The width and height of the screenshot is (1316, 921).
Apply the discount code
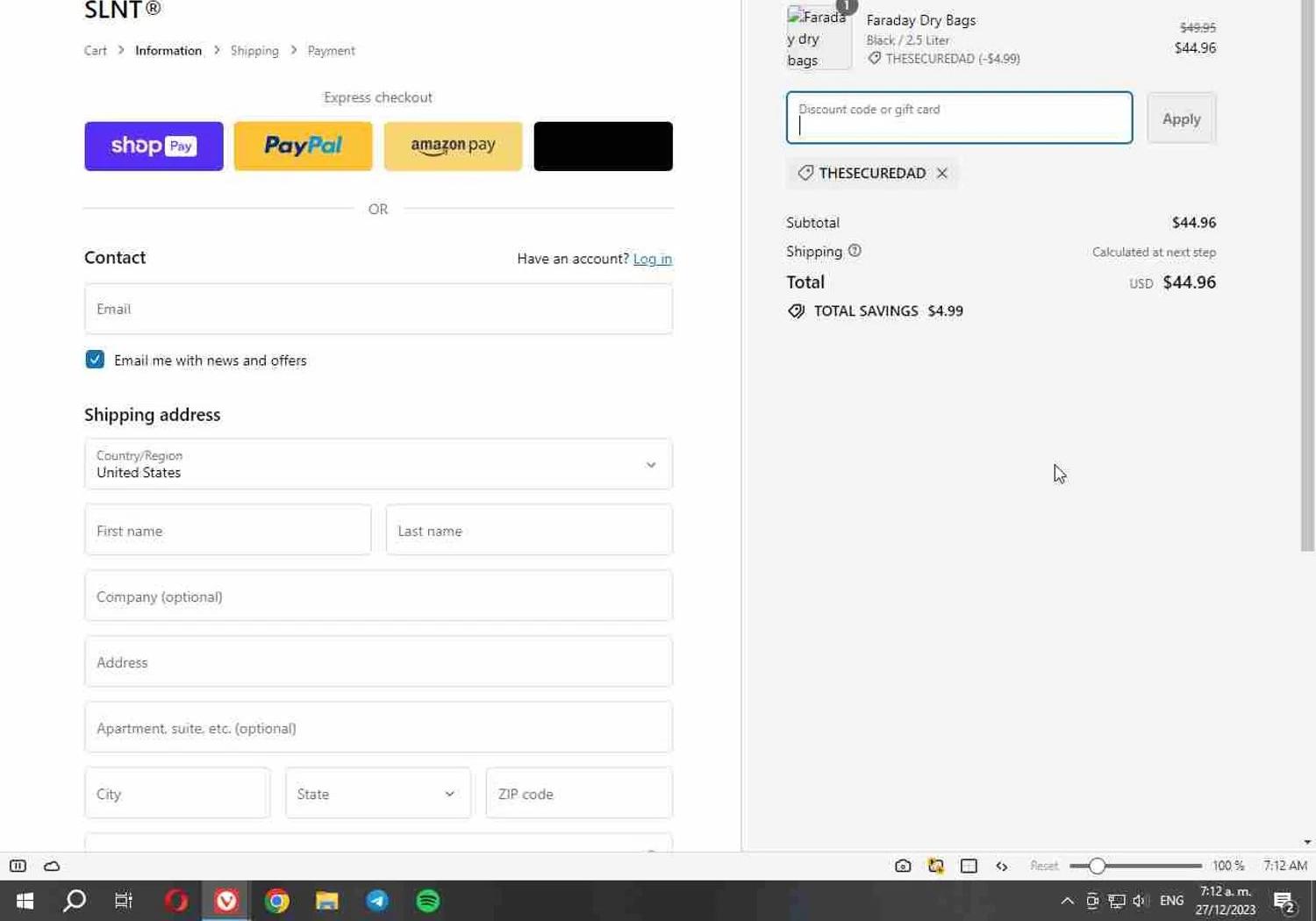(x=1181, y=118)
